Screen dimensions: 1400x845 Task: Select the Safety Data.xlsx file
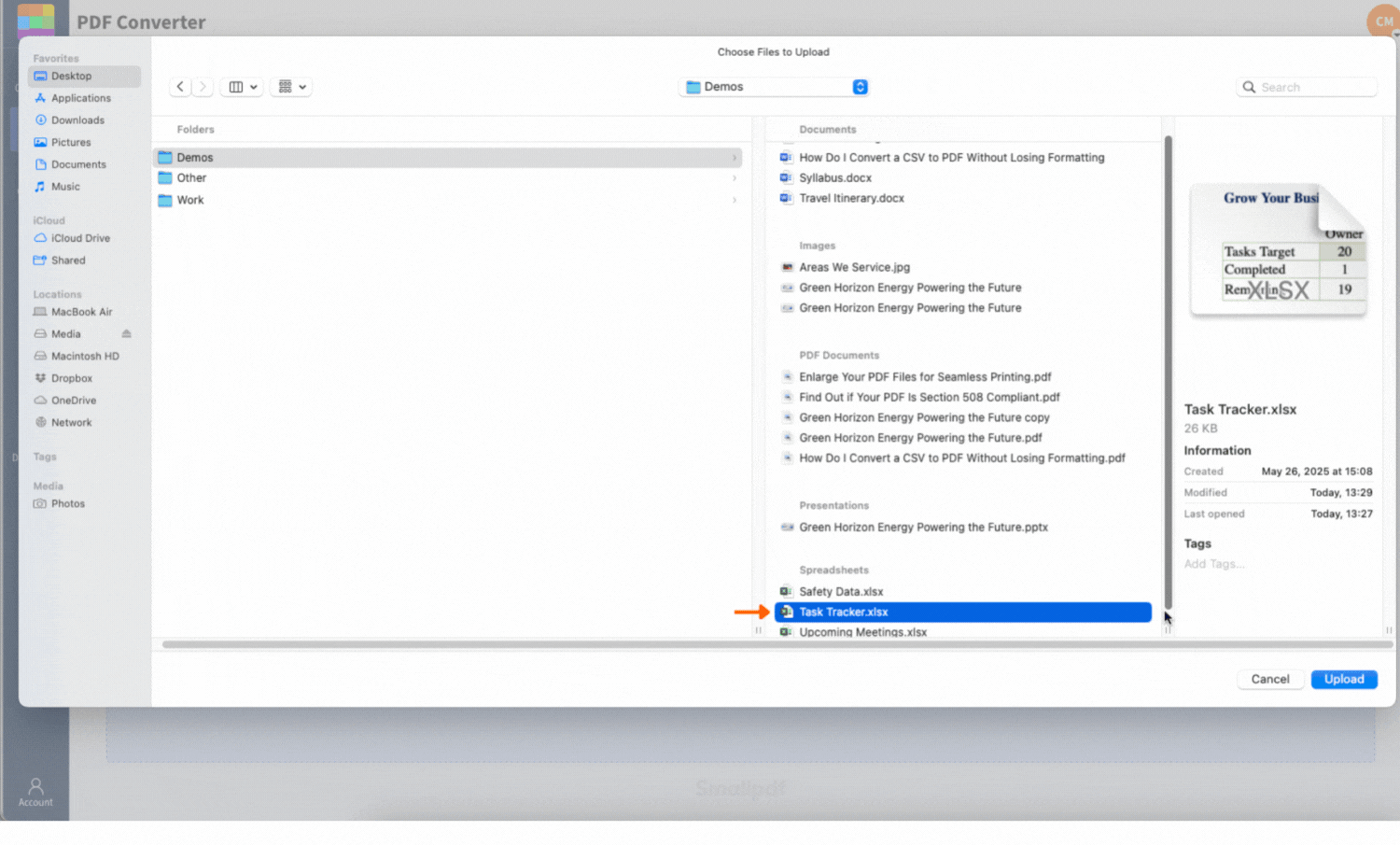point(841,591)
